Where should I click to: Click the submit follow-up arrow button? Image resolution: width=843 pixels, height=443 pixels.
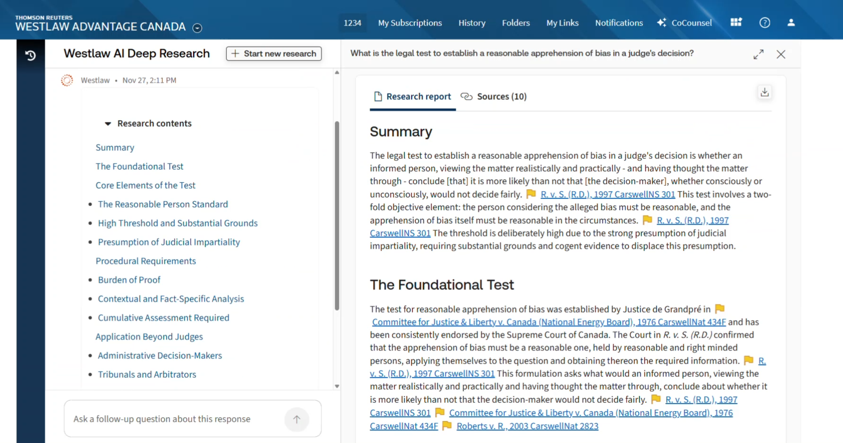pos(297,419)
